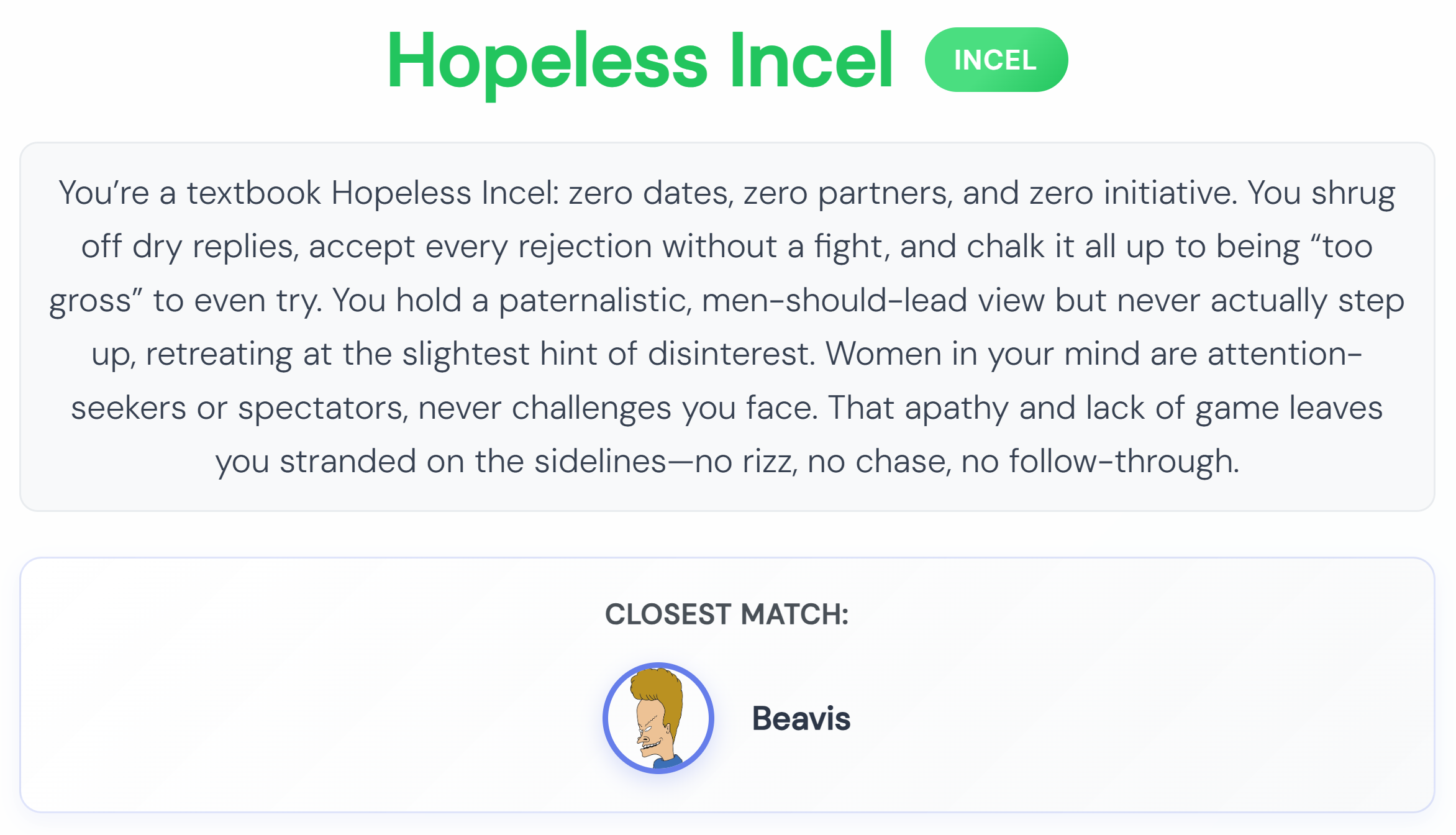Select the "Hopeless Incel" result title
Image resolution: width=1456 pixels, height=835 pixels.
click(x=639, y=61)
